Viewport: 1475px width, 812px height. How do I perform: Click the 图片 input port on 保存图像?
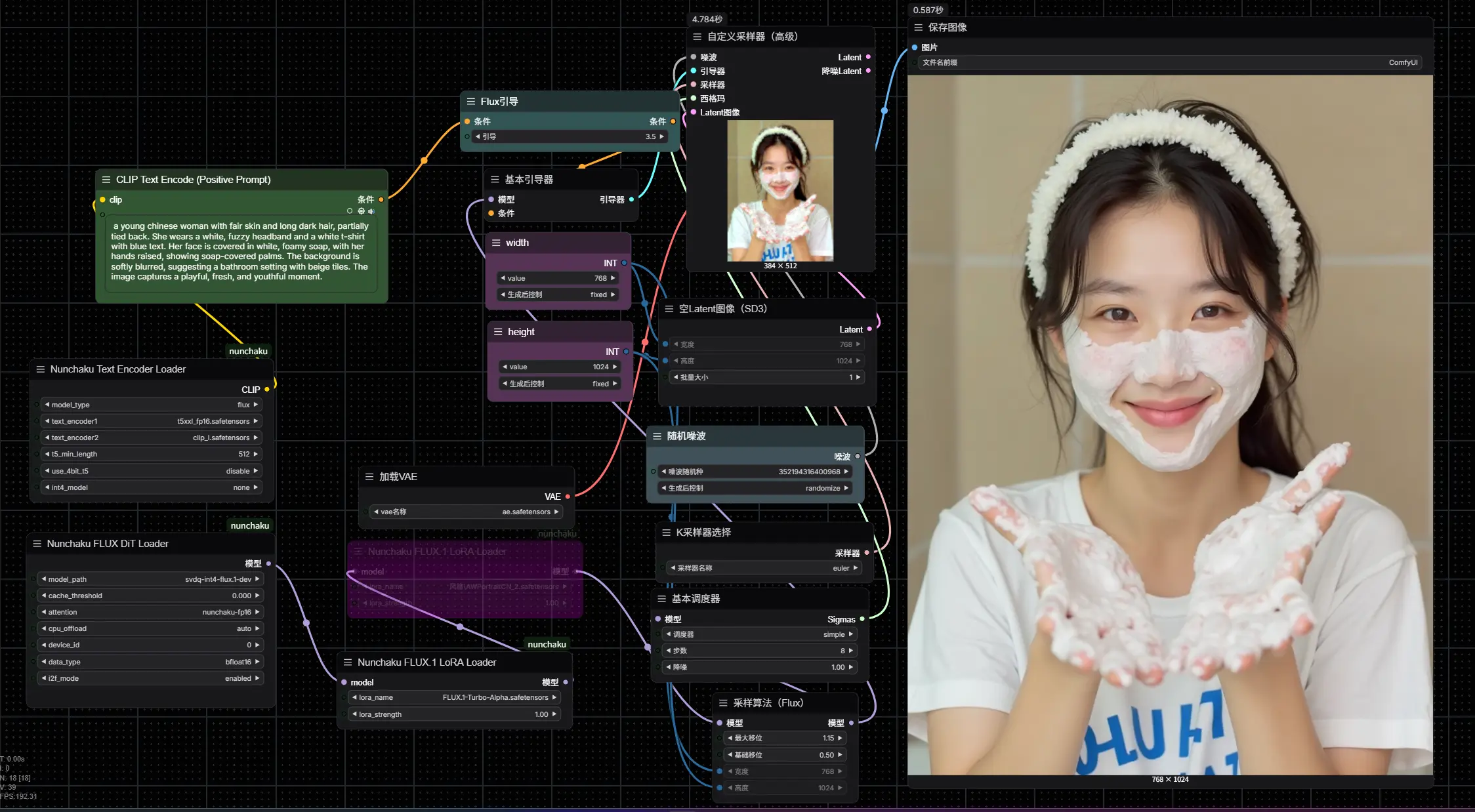point(915,47)
